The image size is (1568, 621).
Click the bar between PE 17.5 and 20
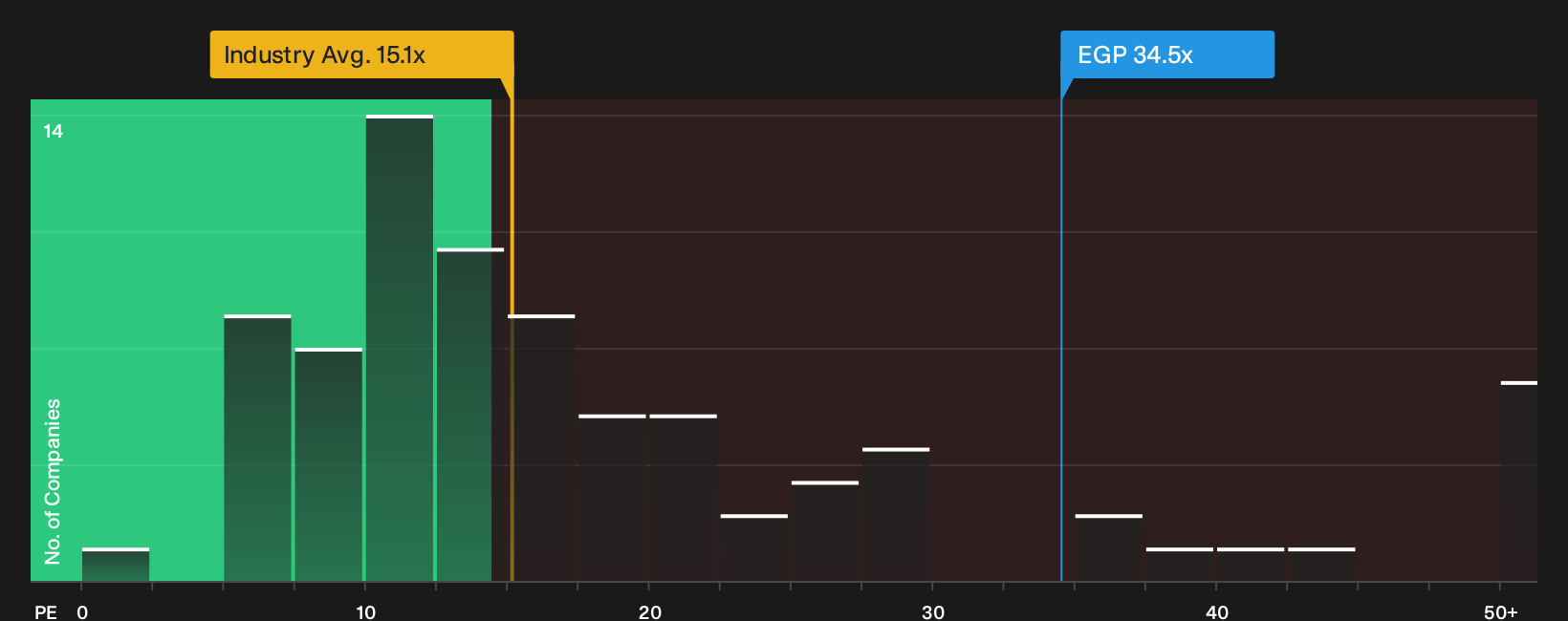point(613,498)
